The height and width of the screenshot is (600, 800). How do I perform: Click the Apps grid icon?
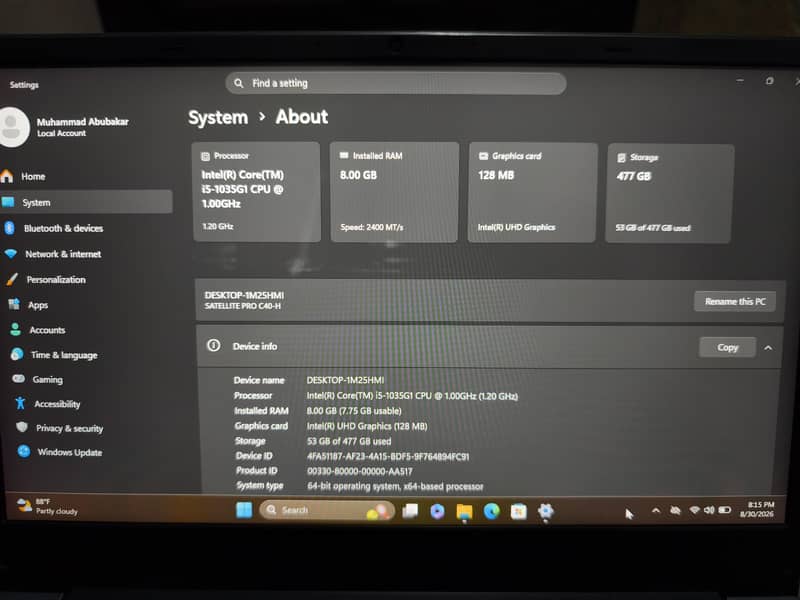tap(14, 304)
